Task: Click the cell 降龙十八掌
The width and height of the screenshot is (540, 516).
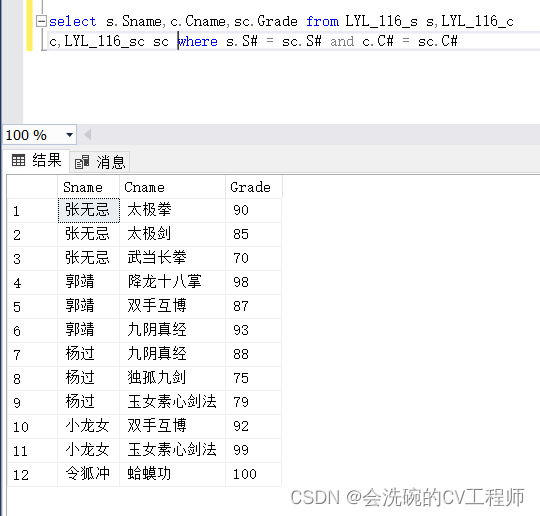Action: 173,282
